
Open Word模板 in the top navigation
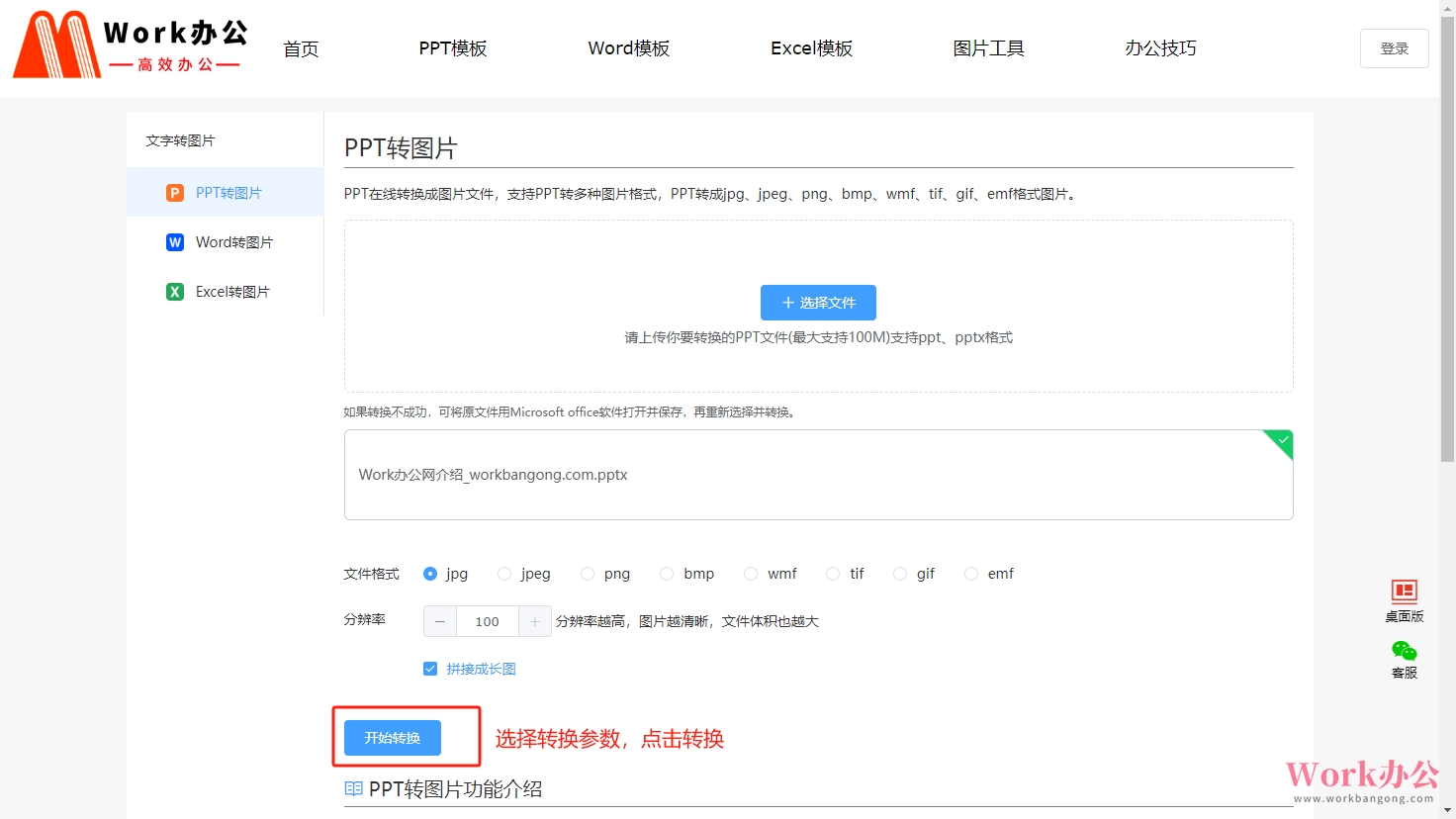point(629,48)
